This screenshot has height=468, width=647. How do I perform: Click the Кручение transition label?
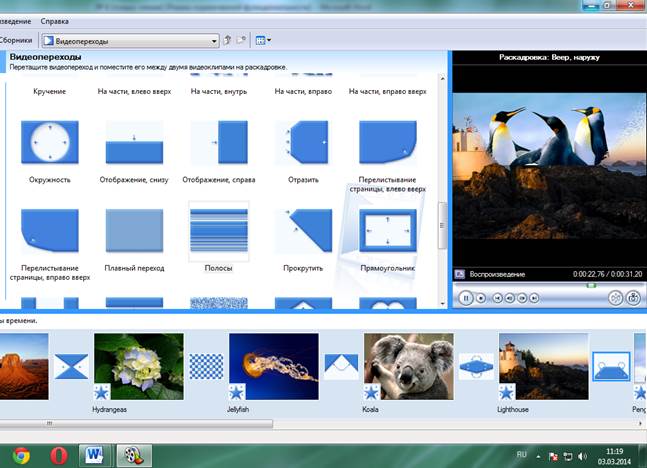click(x=50, y=92)
